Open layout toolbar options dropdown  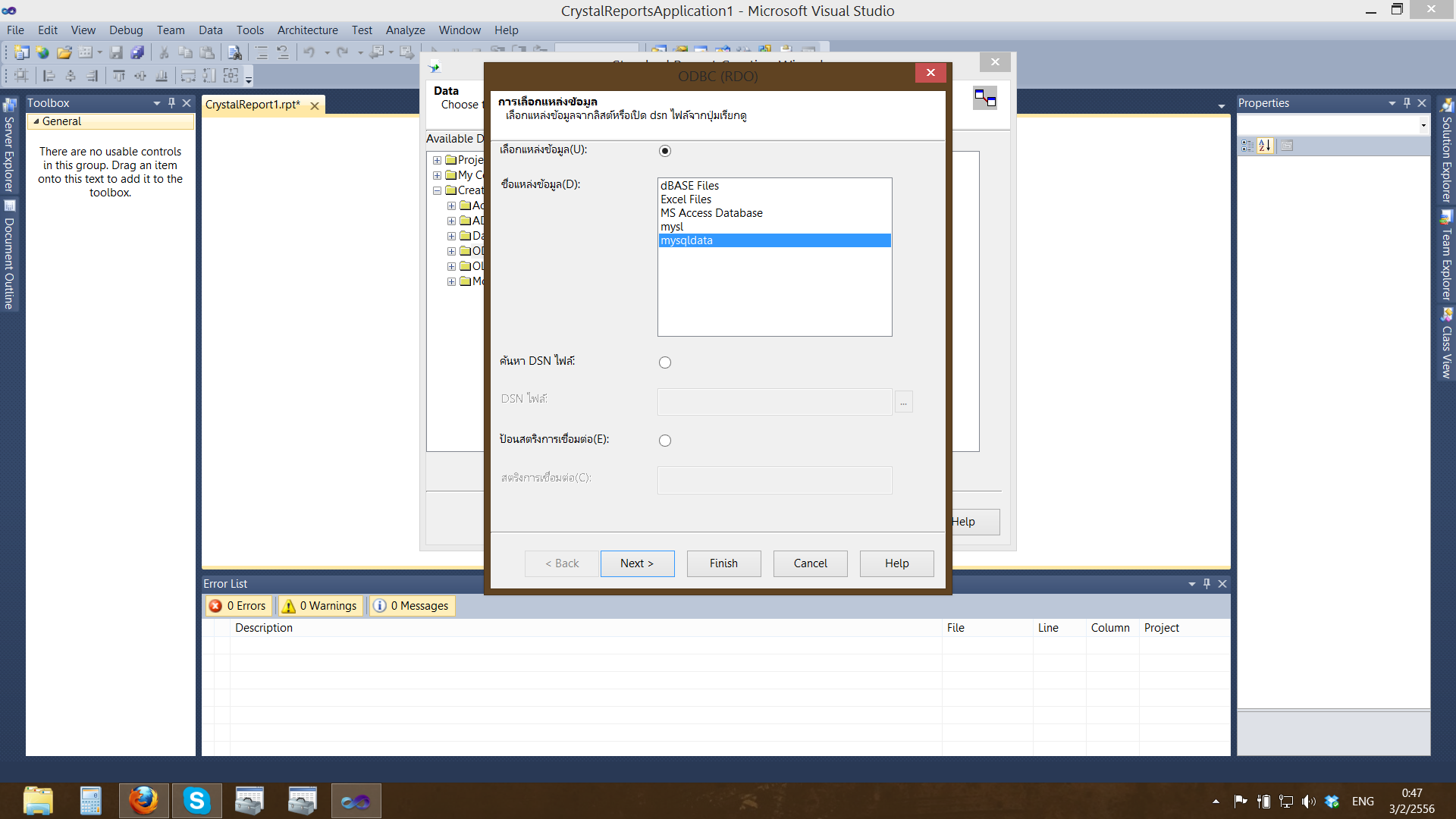pyautogui.click(x=249, y=78)
